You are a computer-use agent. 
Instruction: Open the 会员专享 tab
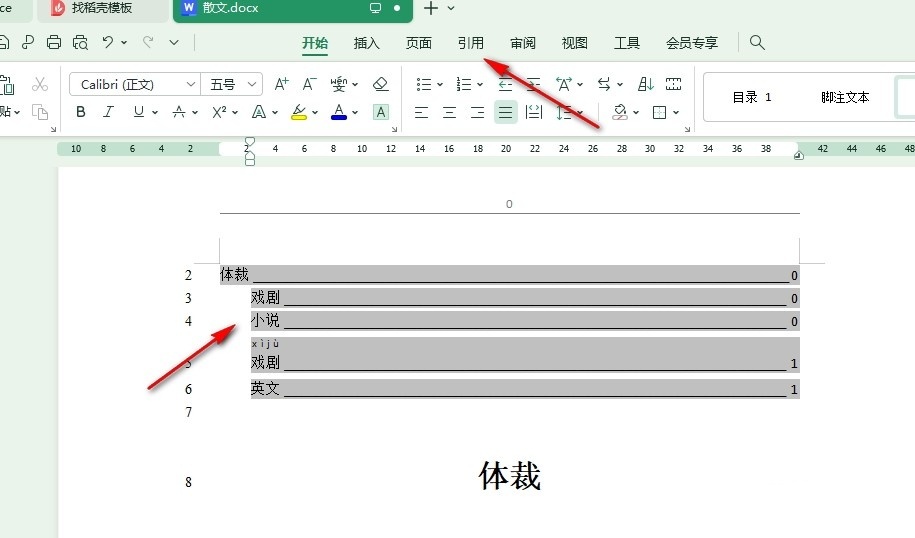(692, 43)
